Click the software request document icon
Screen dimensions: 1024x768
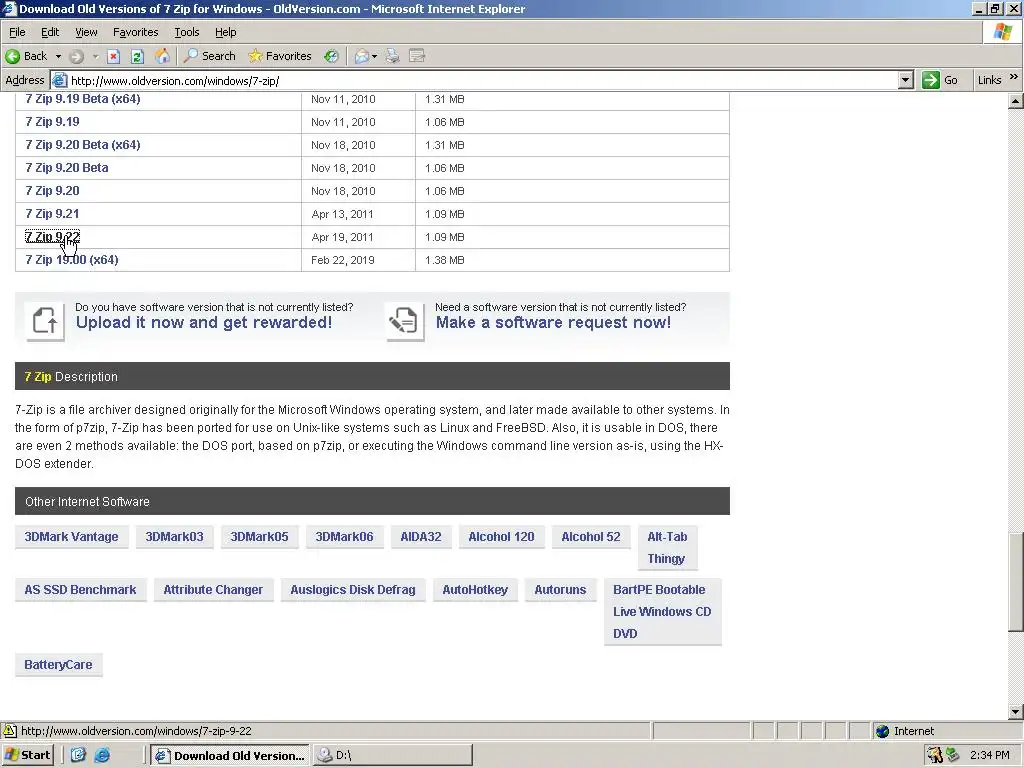point(404,321)
